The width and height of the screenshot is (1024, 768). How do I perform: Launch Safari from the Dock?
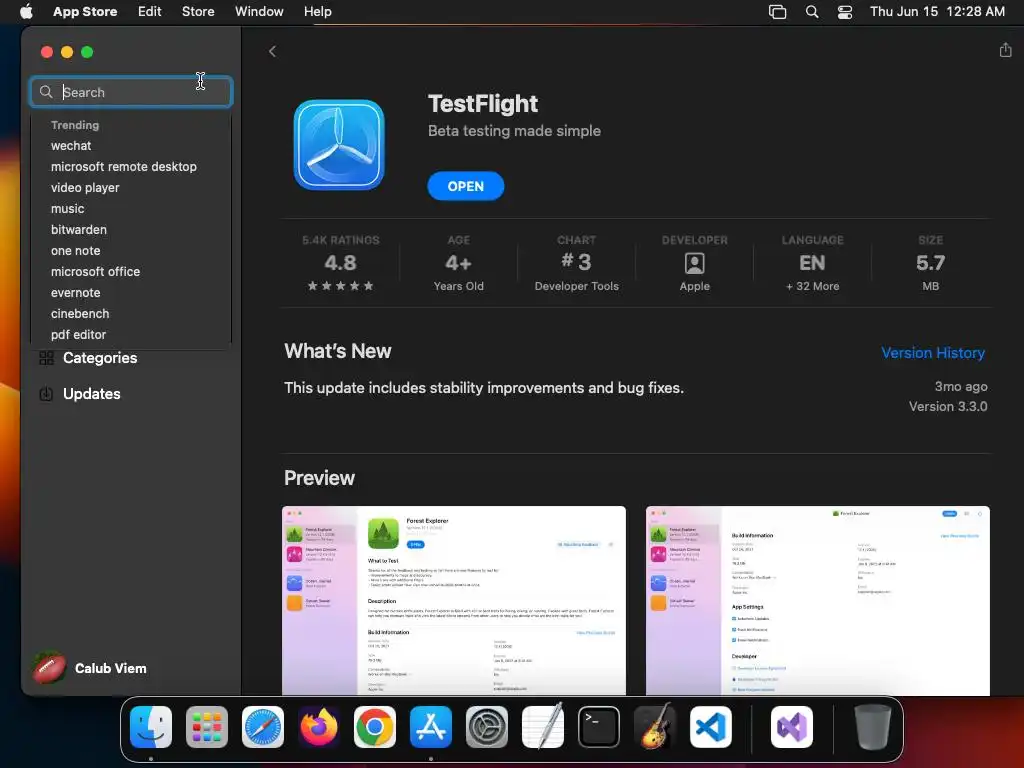point(263,727)
